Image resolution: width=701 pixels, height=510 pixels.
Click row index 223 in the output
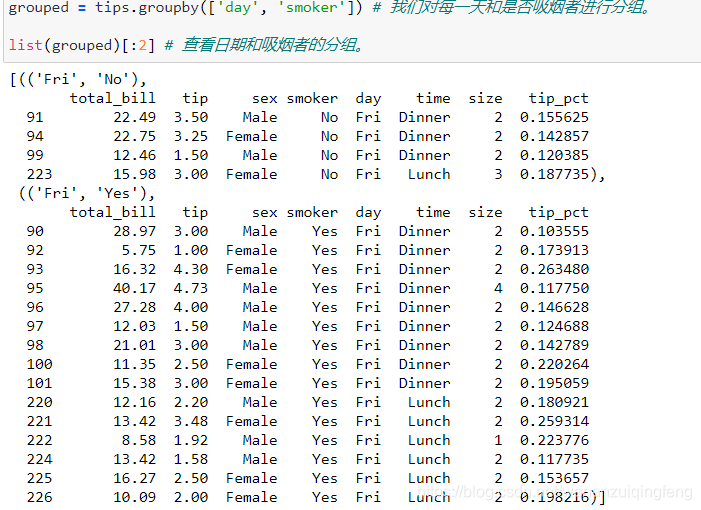39,174
